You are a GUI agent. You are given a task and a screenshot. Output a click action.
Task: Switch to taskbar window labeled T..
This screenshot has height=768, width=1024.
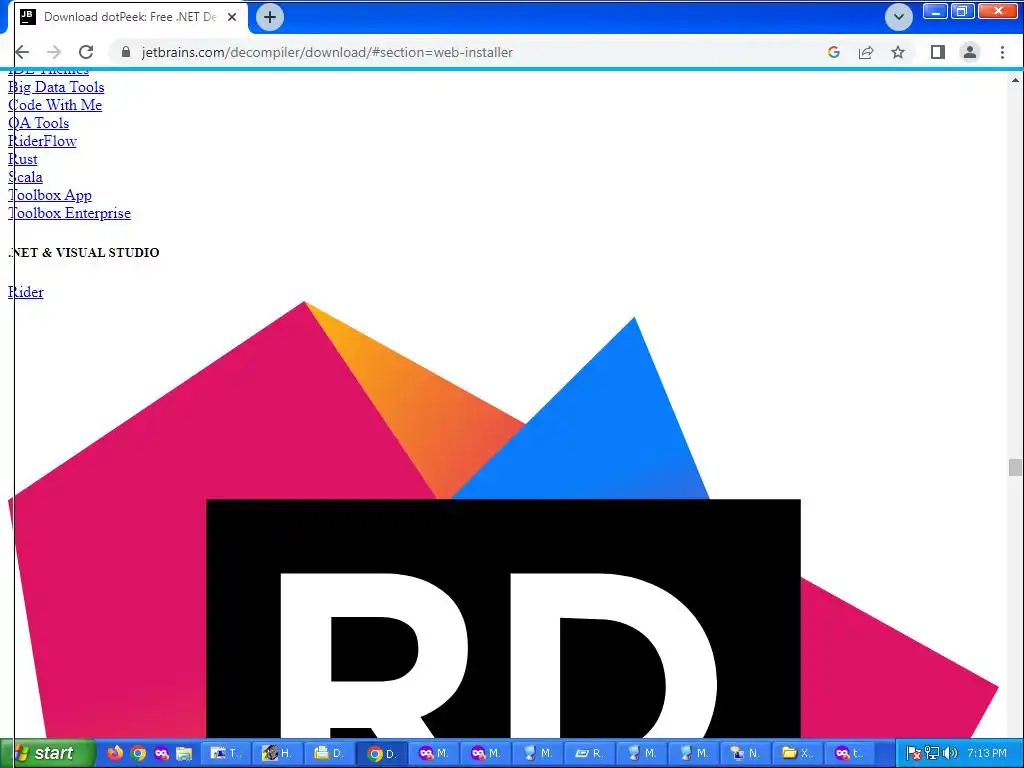click(x=226, y=754)
